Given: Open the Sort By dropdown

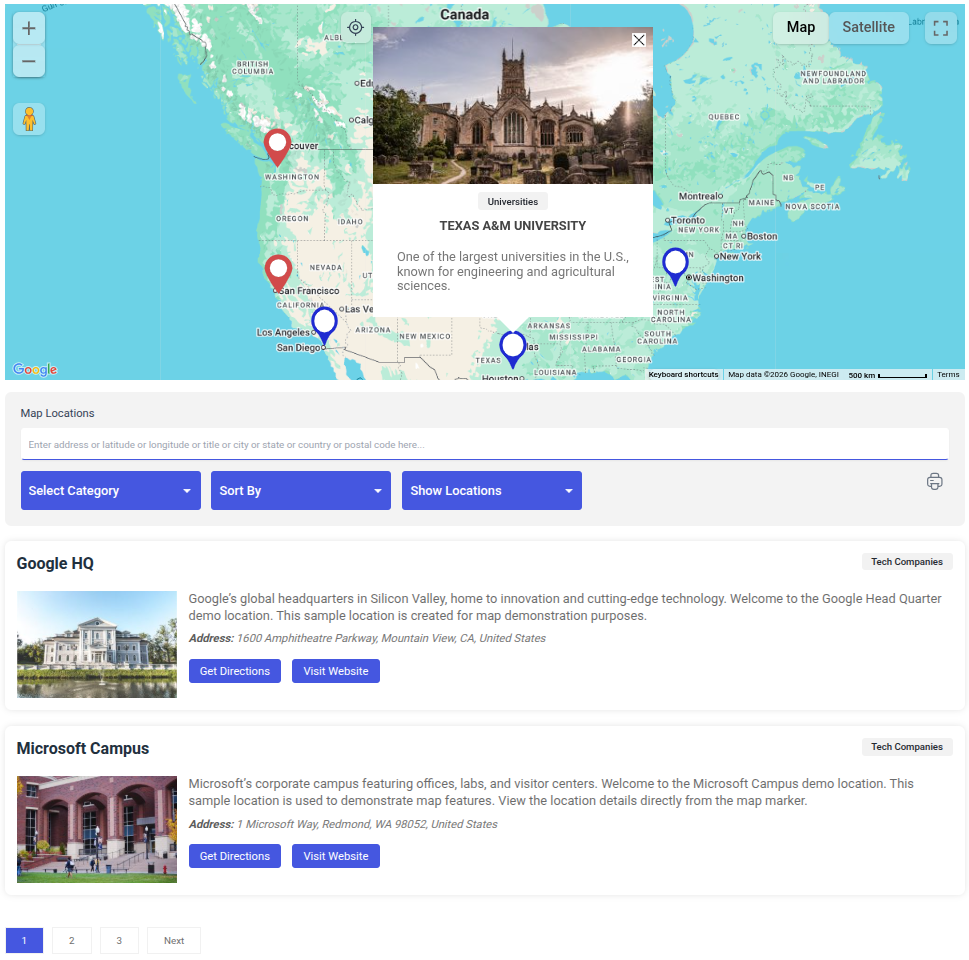Looking at the screenshot, I should [x=301, y=491].
